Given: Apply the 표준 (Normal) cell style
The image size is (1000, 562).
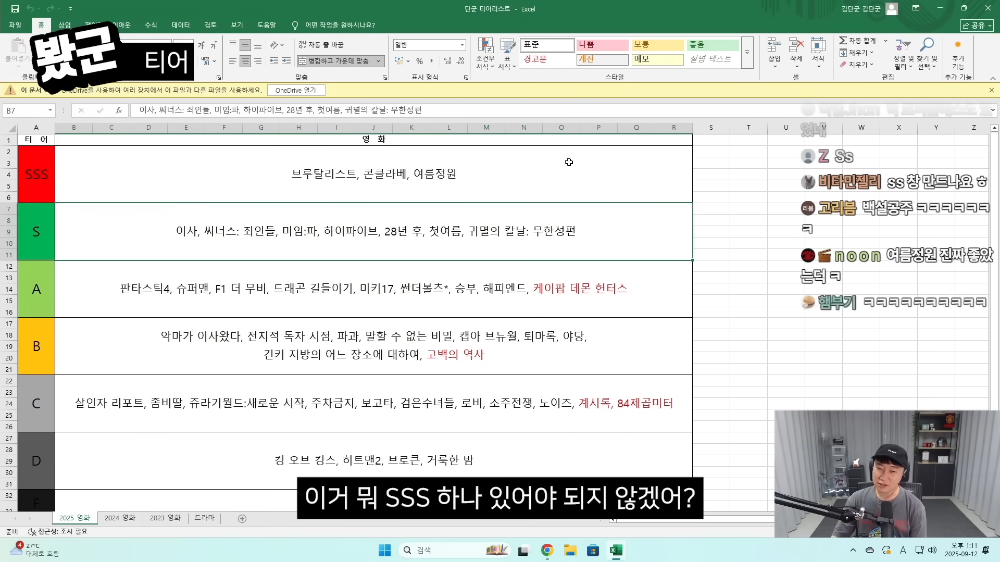Looking at the screenshot, I should (x=547, y=45).
